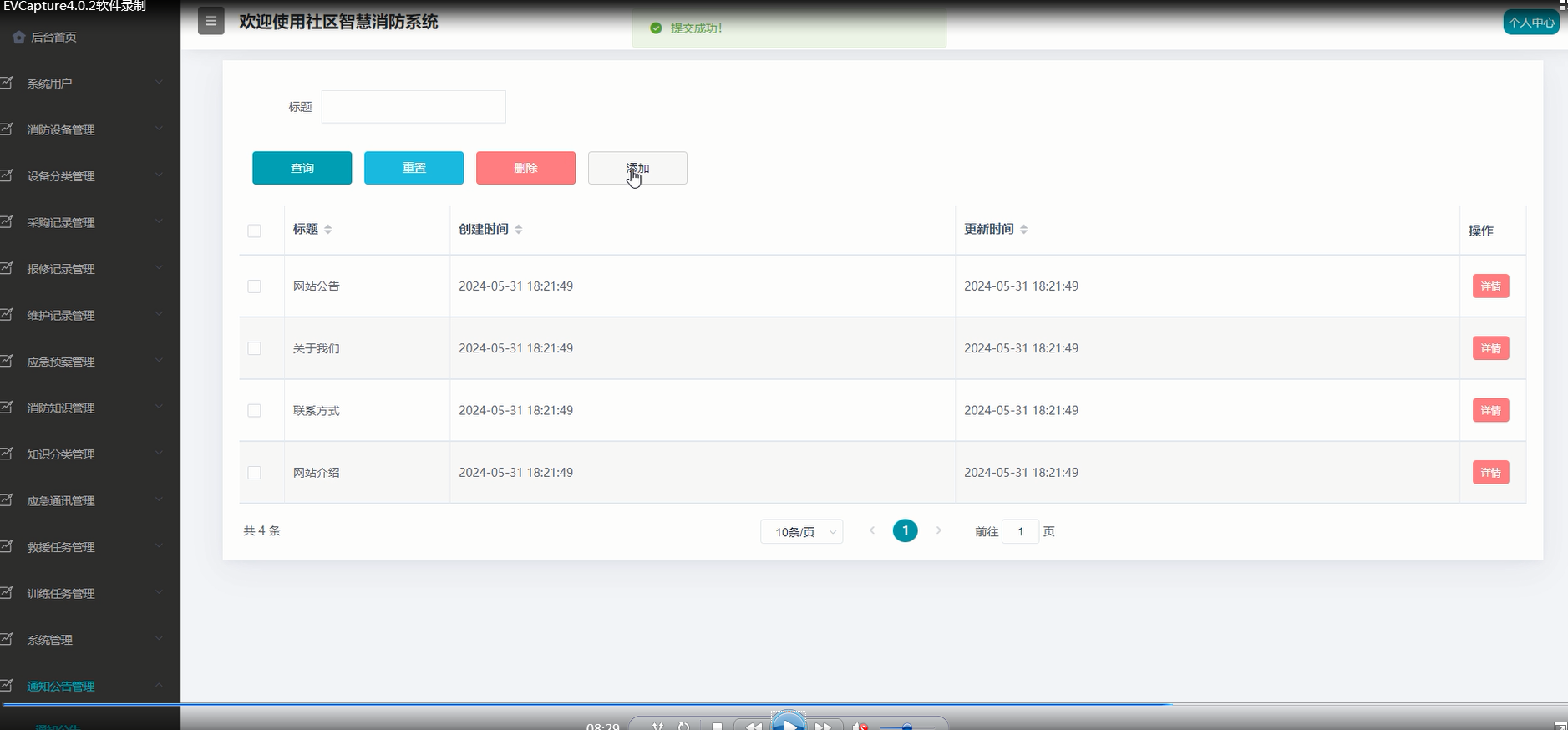Click the play button in the video player
1568x730 pixels.
pyautogui.click(x=789, y=722)
